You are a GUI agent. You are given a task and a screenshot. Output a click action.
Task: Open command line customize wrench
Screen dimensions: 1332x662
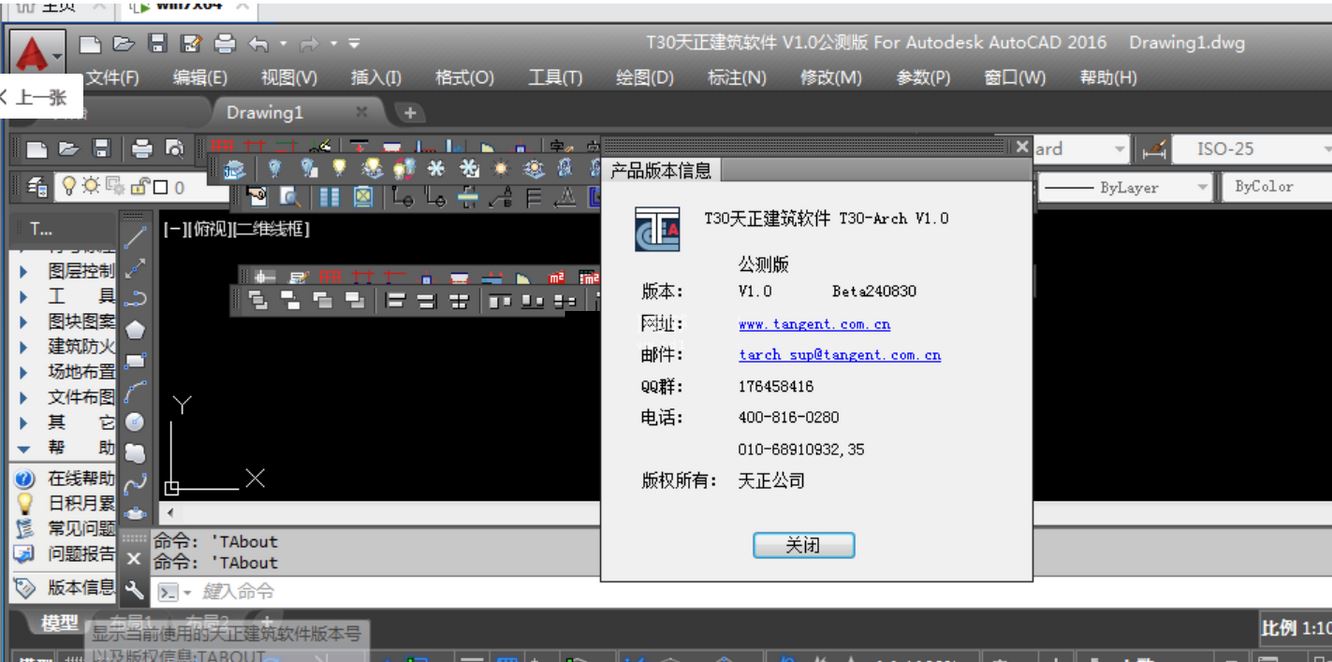134,591
